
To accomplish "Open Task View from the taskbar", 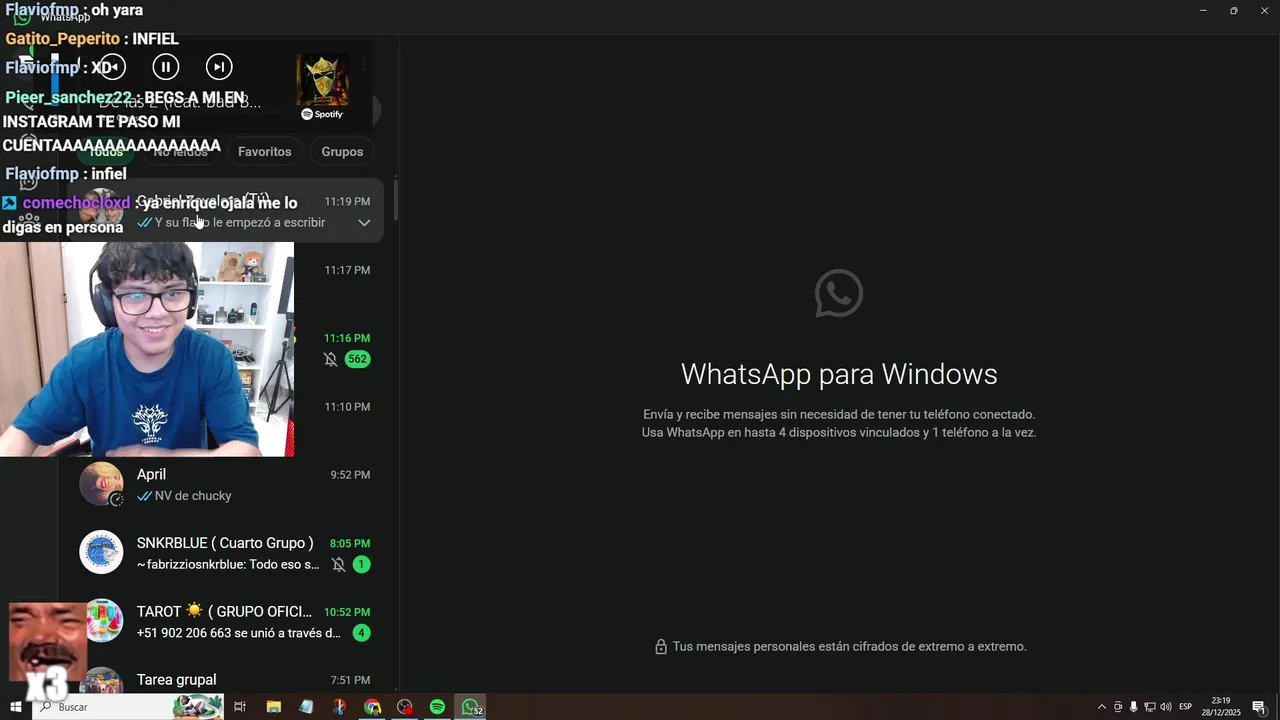I will tap(240, 707).
